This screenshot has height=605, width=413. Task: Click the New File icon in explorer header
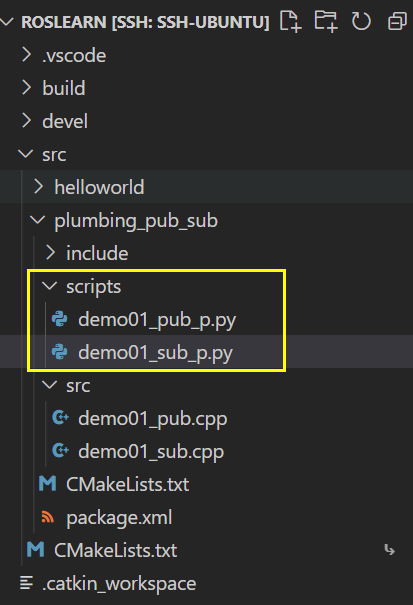290,22
